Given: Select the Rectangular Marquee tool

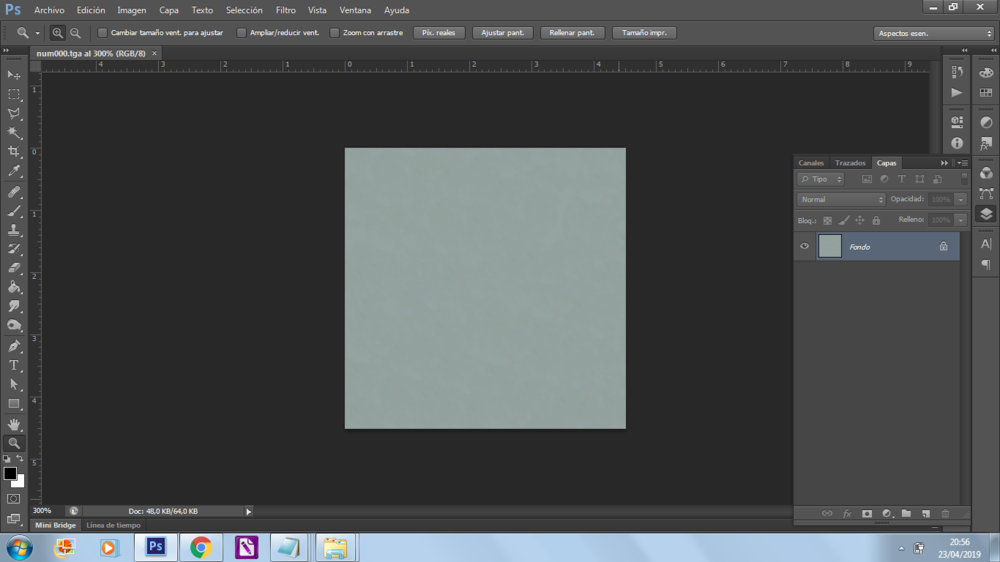Looking at the screenshot, I should click(14, 94).
